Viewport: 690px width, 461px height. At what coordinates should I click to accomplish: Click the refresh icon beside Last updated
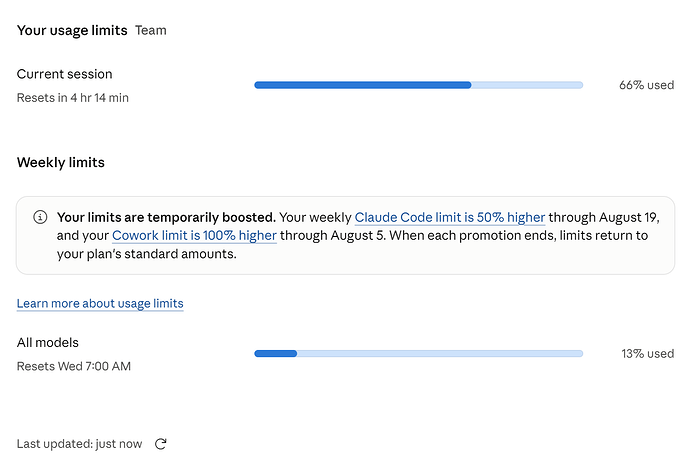[161, 444]
